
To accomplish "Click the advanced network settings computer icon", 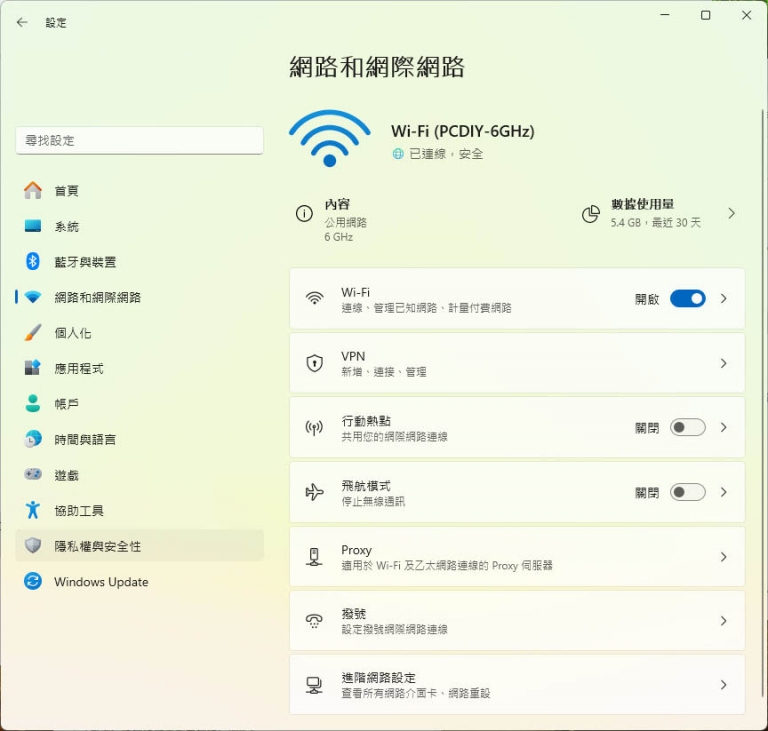I will pos(314,685).
